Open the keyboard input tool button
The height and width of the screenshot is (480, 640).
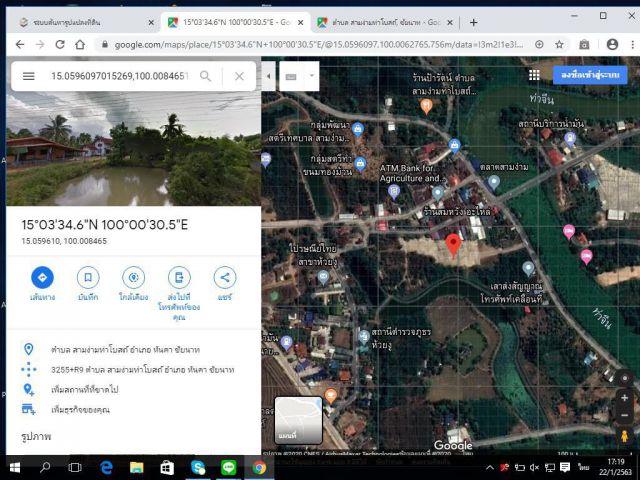tap(291, 76)
